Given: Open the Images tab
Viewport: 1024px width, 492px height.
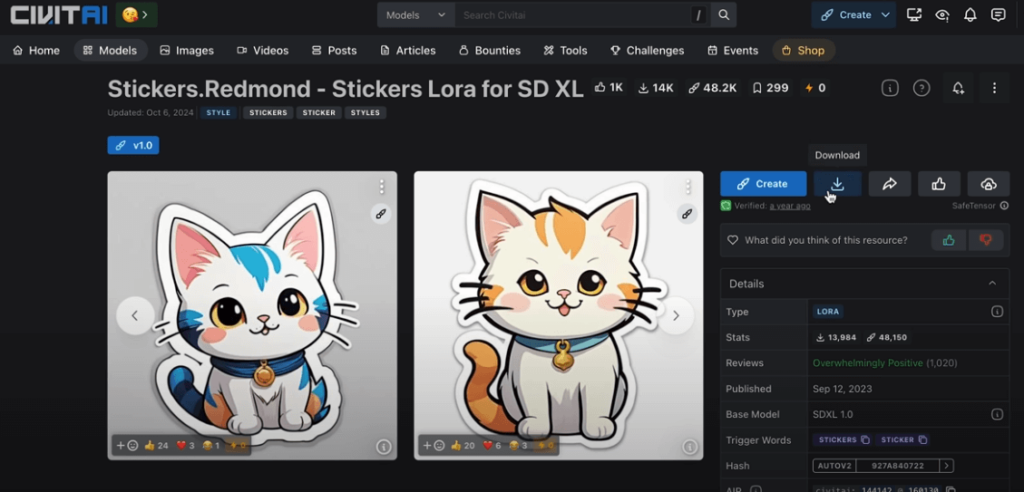Looking at the screenshot, I should [185, 50].
